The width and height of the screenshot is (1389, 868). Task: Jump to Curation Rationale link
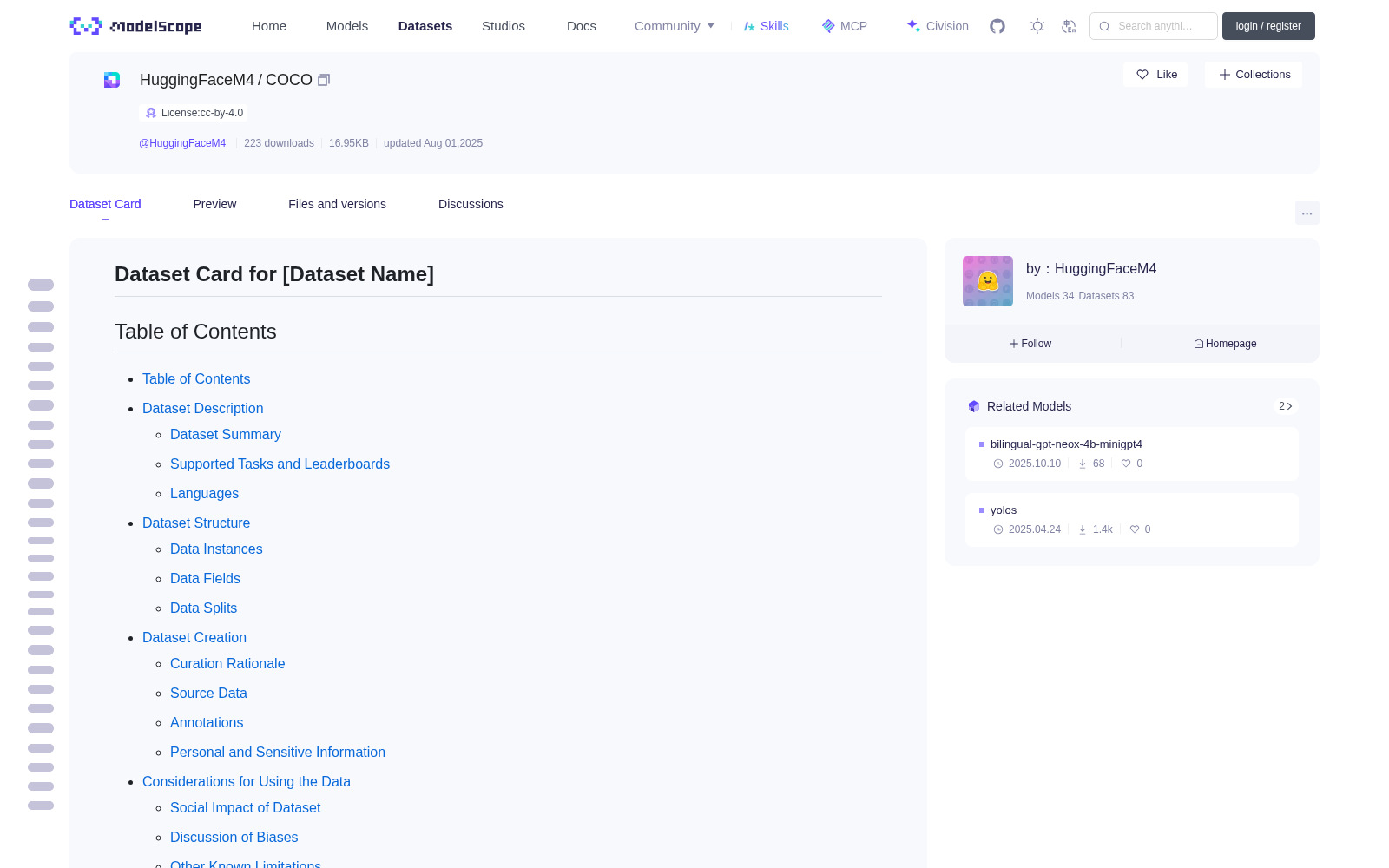pyautogui.click(x=227, y=663)
